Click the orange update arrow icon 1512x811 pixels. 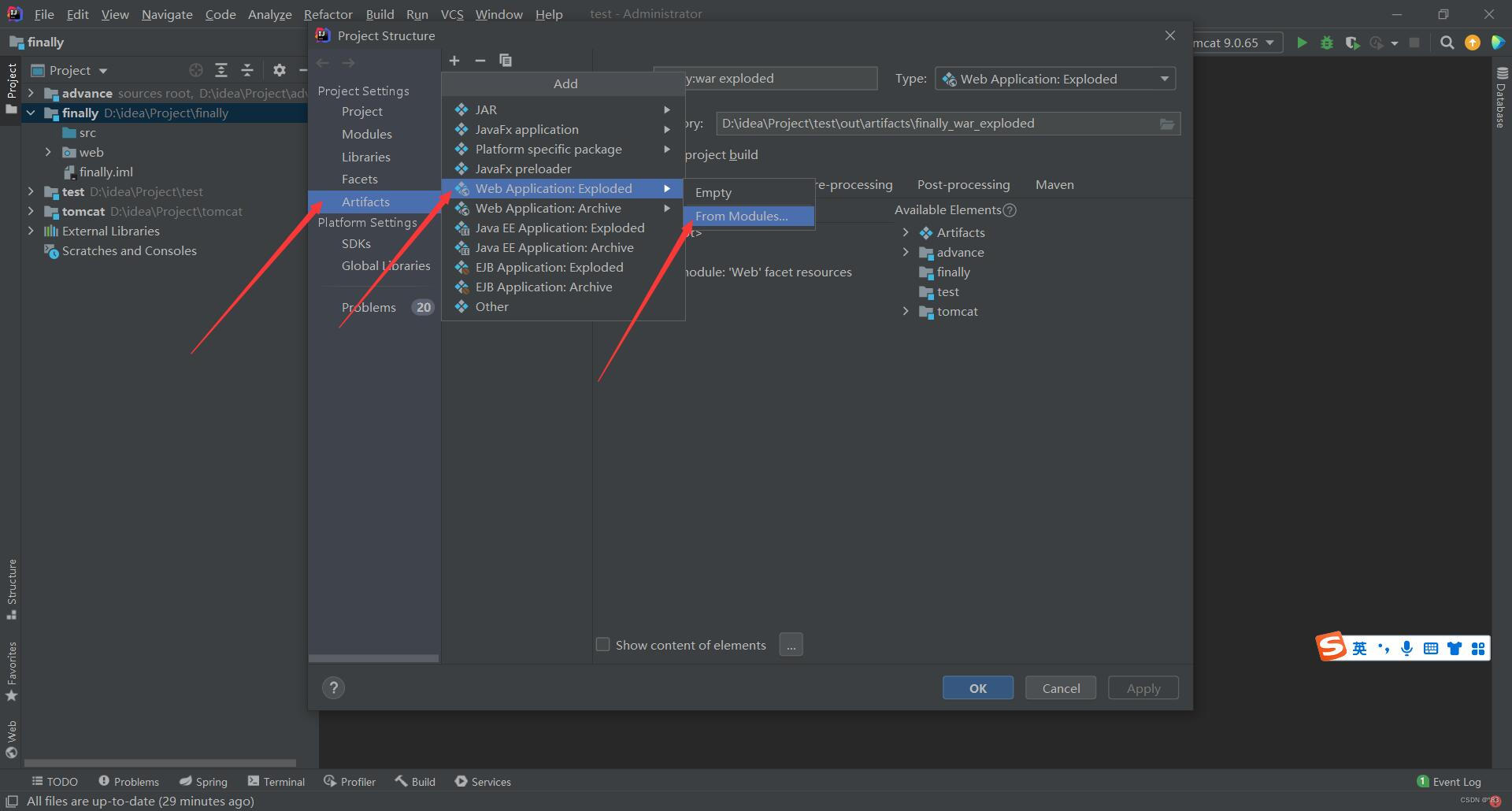pos(1472,43)
